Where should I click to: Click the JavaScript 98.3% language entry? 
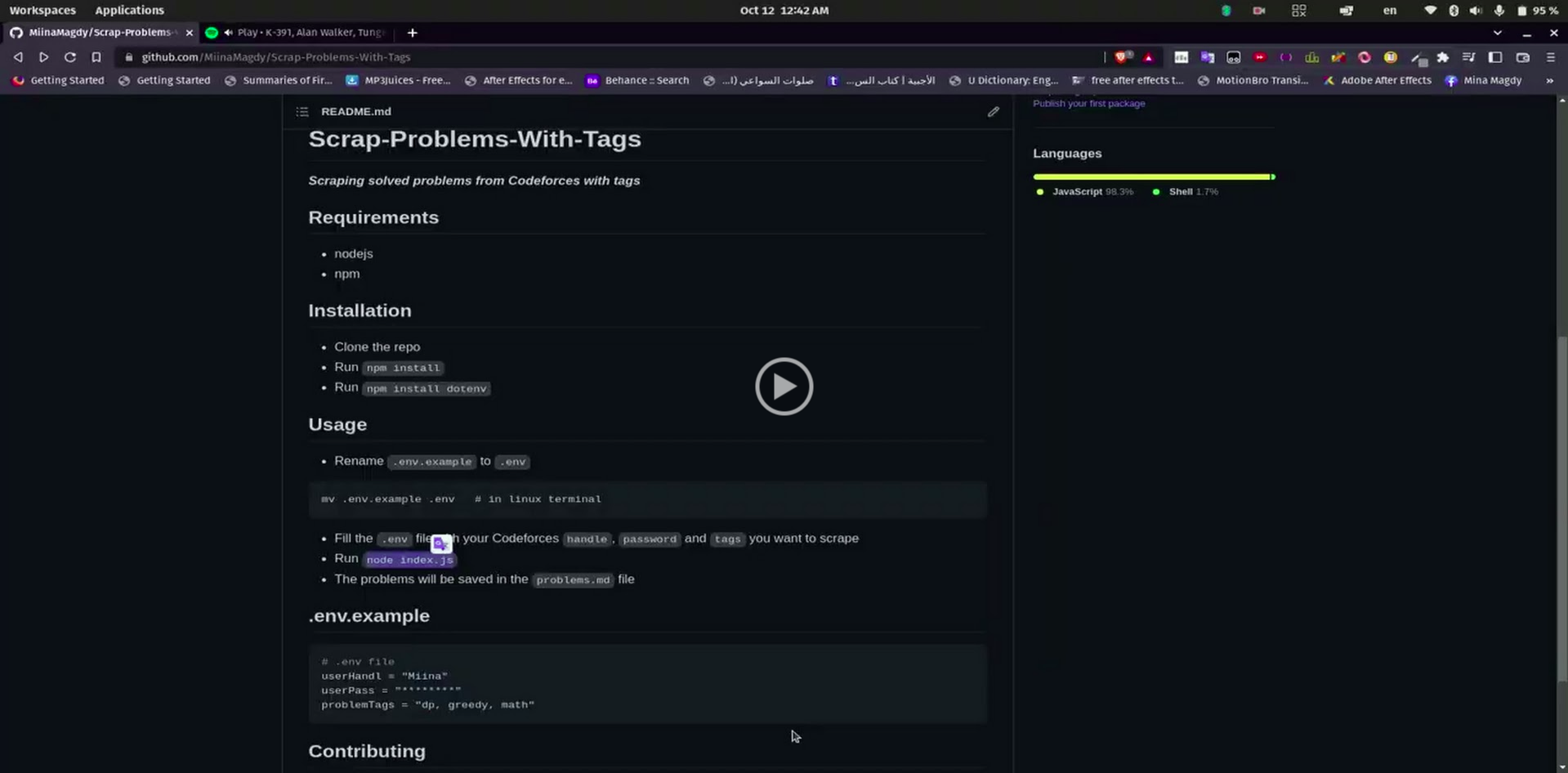pyautogui.click(x=1085, y=192)
